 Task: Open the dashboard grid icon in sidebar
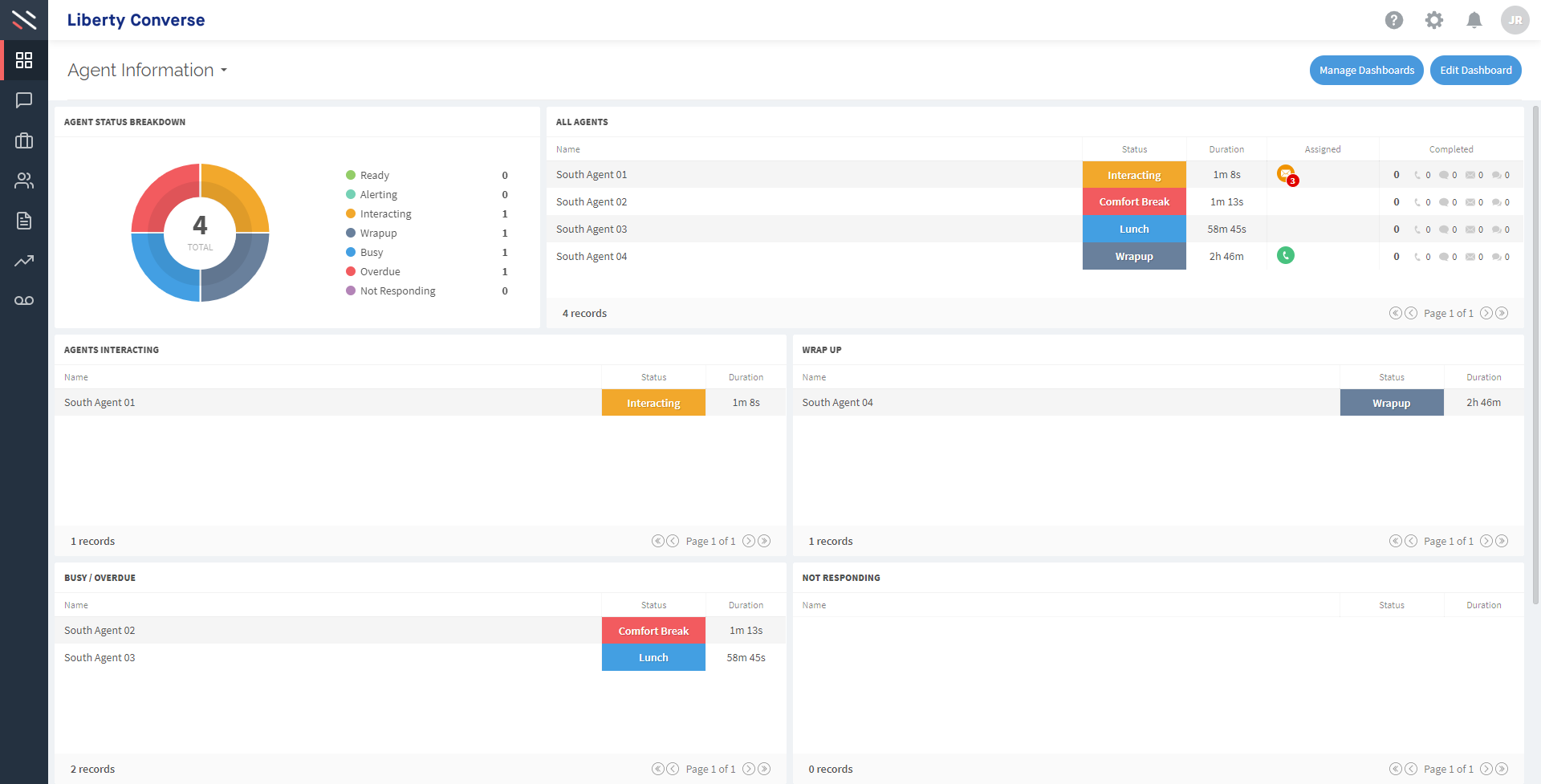tap(24, 60)
